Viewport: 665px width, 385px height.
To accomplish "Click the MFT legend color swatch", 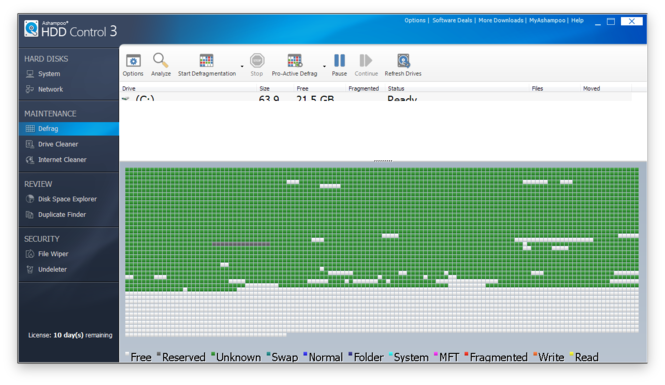I will tap(436, 354).
